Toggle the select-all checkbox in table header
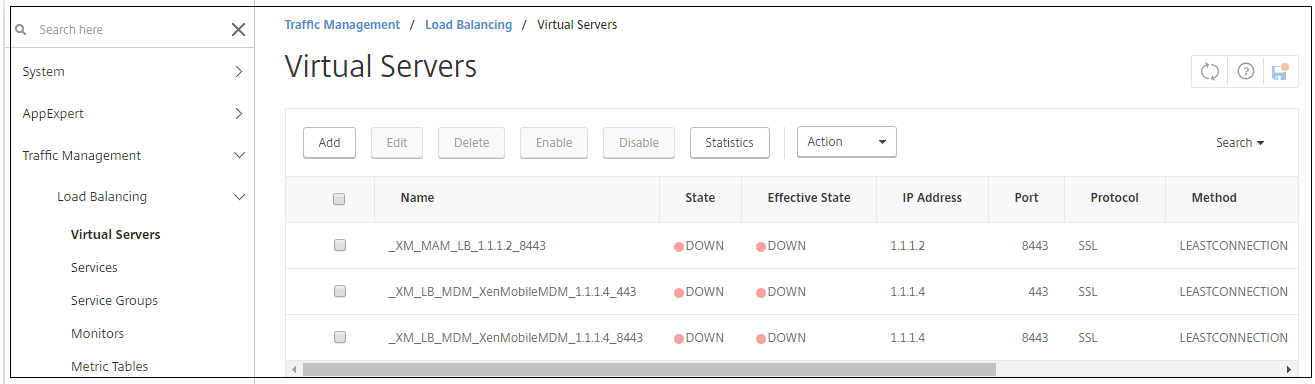1315x384 pixels. [x=339, y=199]
